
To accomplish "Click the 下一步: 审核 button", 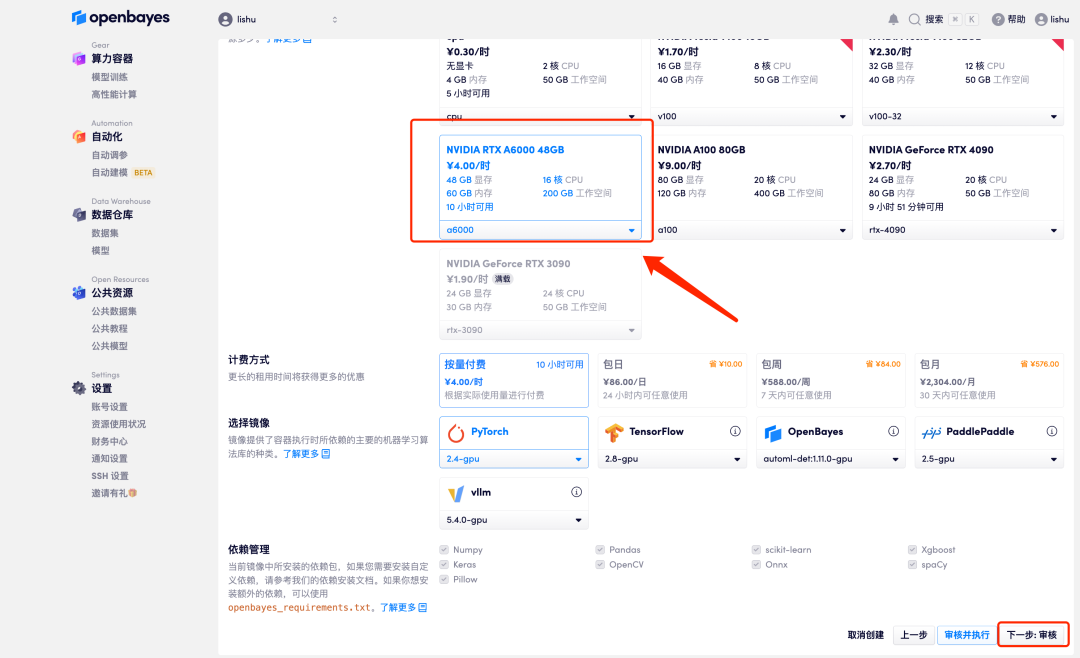I will [1033, 634].
